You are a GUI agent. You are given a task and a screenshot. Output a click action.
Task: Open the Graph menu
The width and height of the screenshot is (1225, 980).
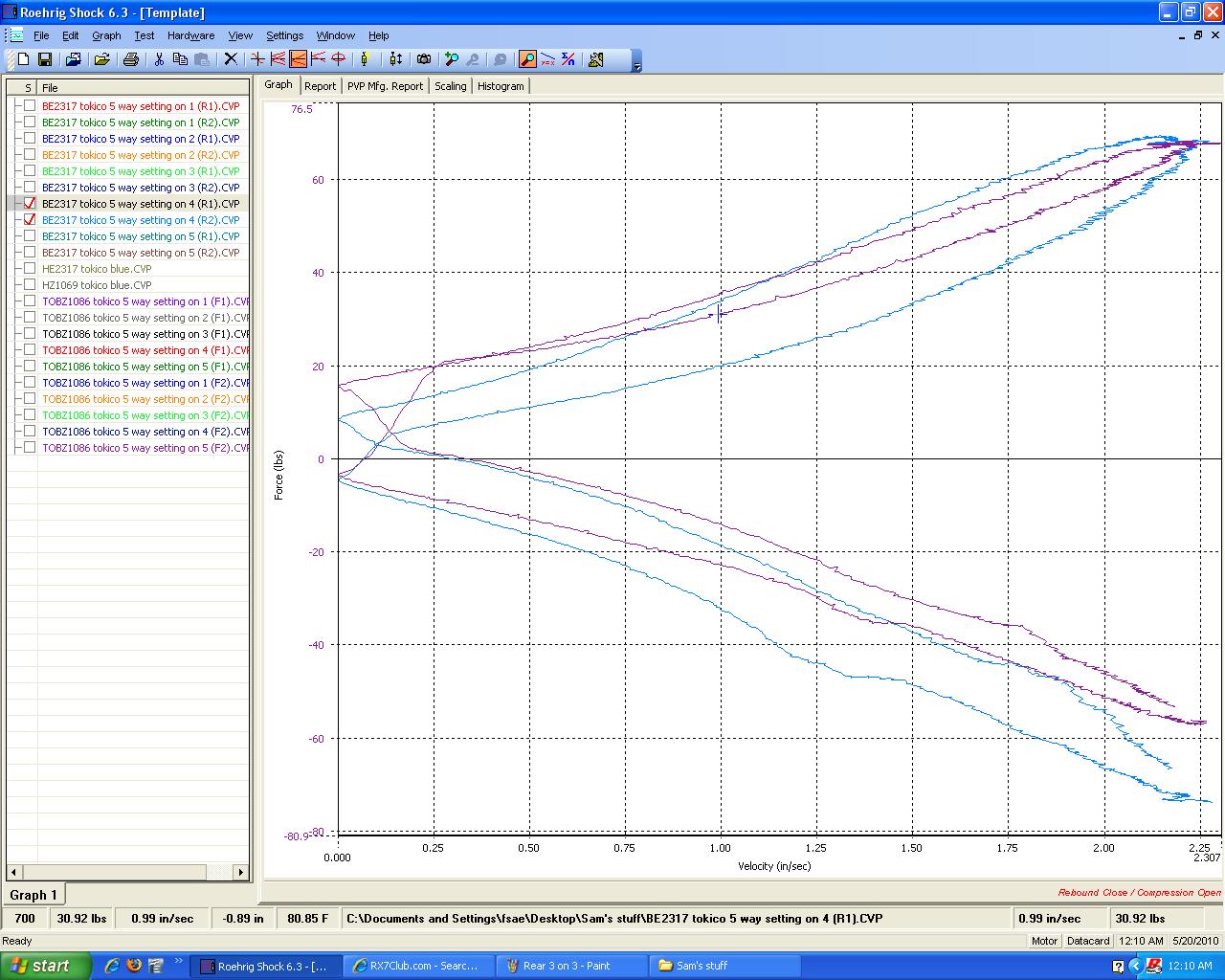coord(106,35)
